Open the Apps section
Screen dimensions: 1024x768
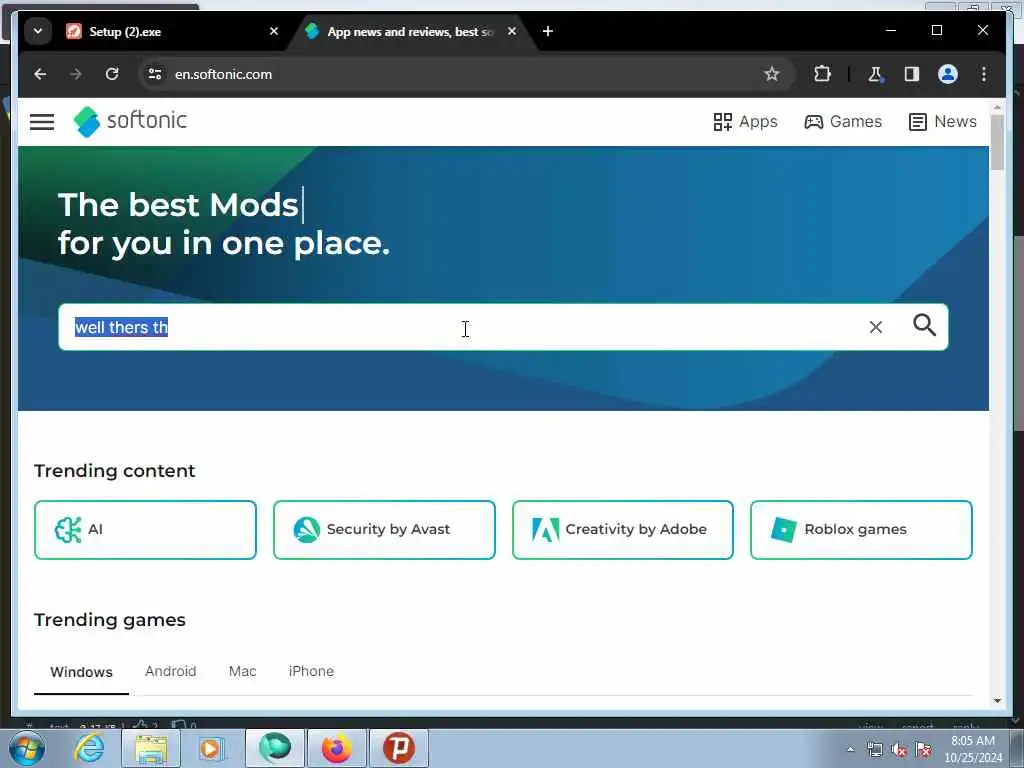pyautogui.click(x=745, y=121)
